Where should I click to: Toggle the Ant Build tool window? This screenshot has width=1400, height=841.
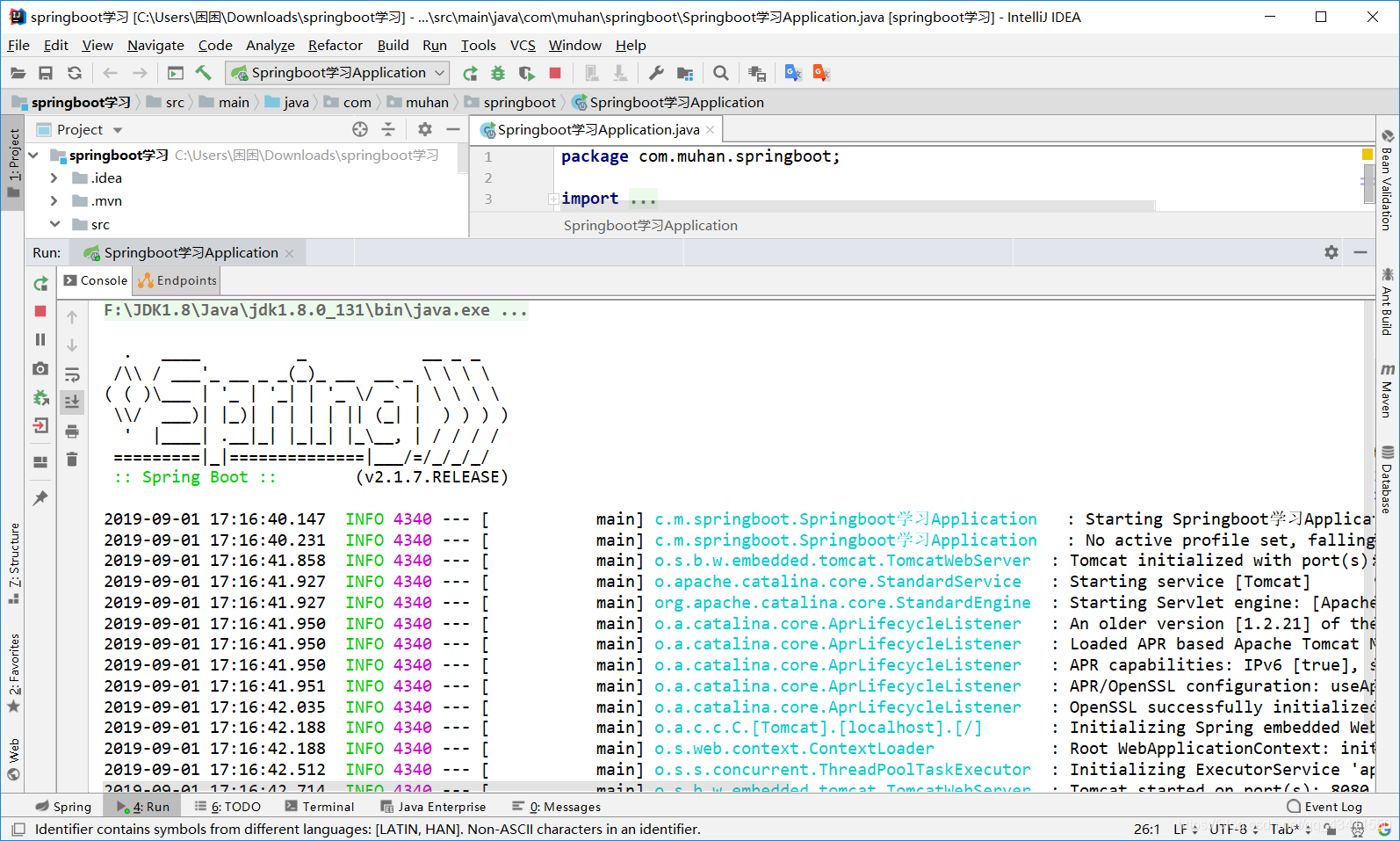click(x=1387, y=301)
